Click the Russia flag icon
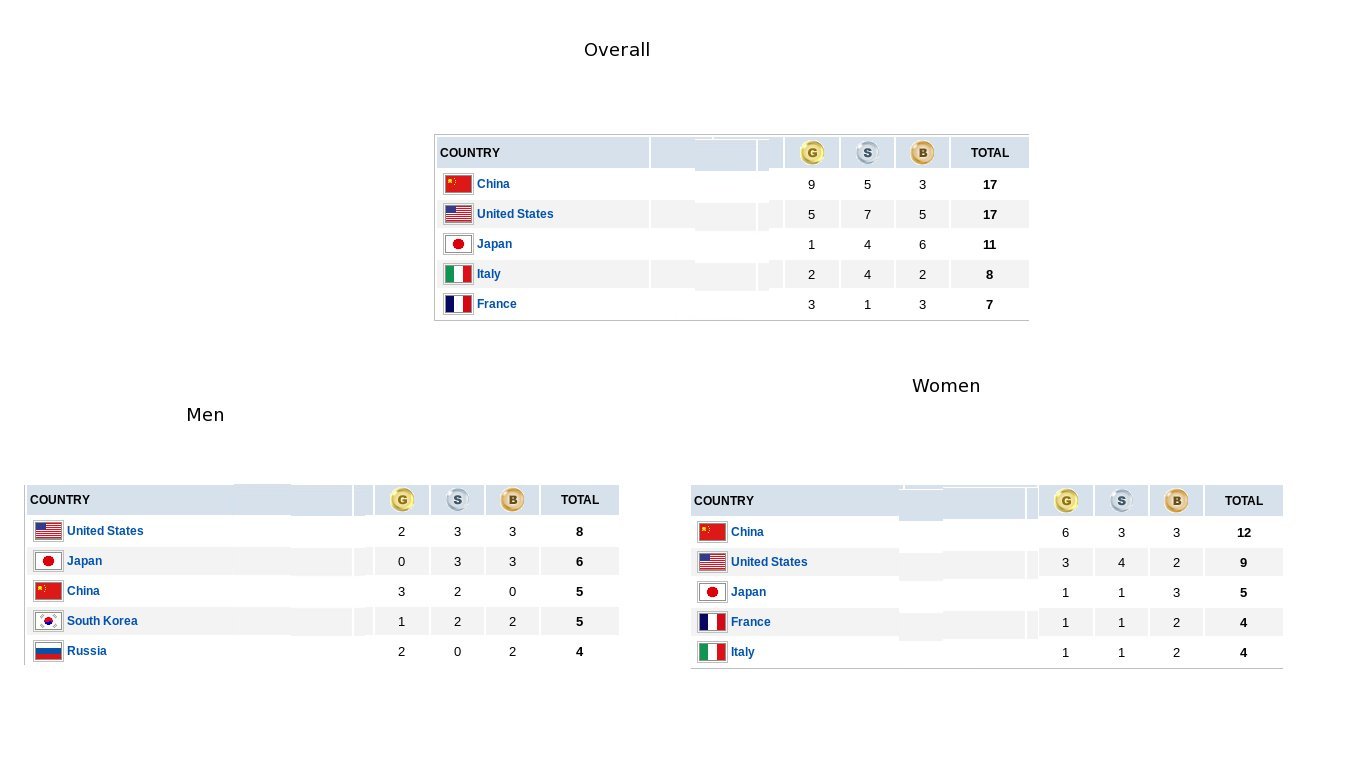Viewport: 1366px width, 768px height. tap(49, 651)
